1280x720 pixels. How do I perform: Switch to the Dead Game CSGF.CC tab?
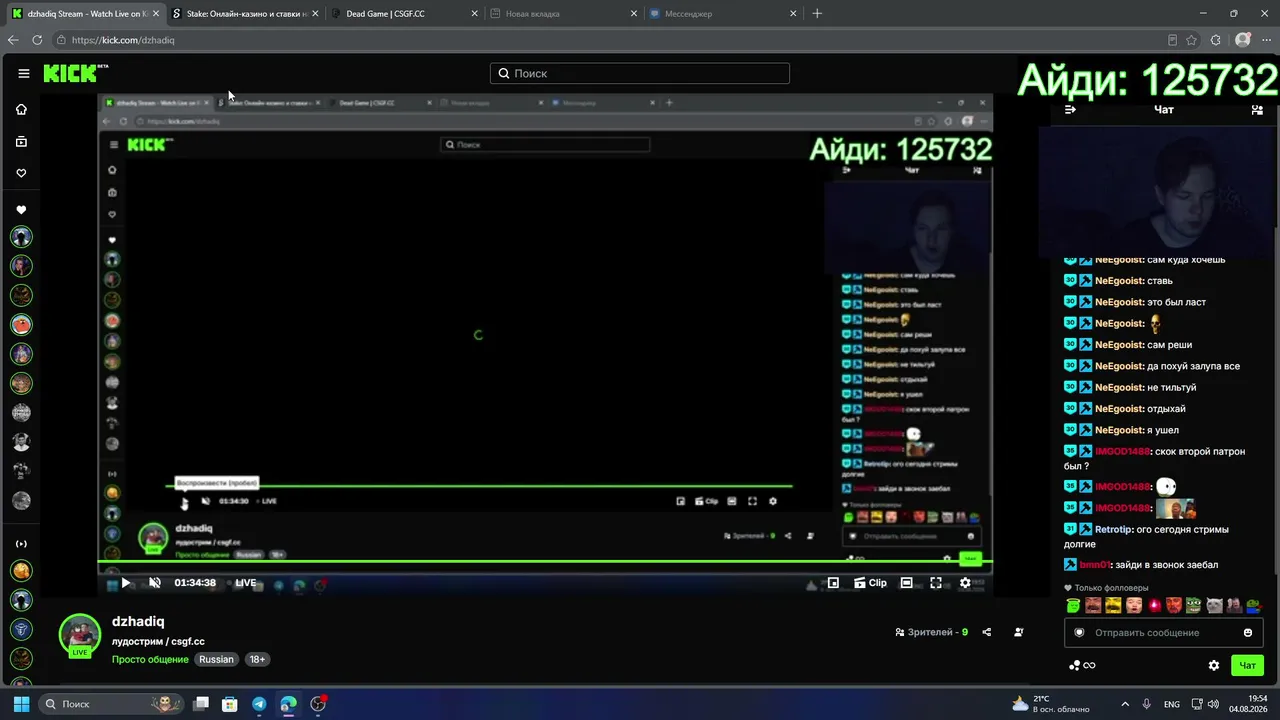click(x=404, y=14)
